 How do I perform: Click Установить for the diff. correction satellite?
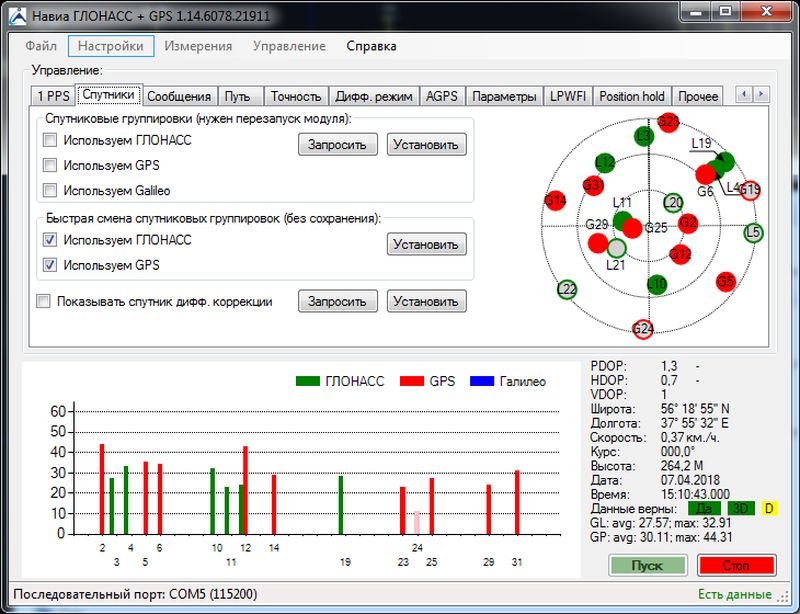pos(426,301)
